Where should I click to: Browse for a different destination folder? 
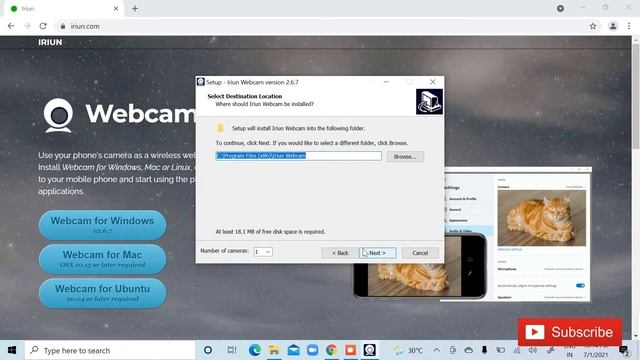coord(405,157)
